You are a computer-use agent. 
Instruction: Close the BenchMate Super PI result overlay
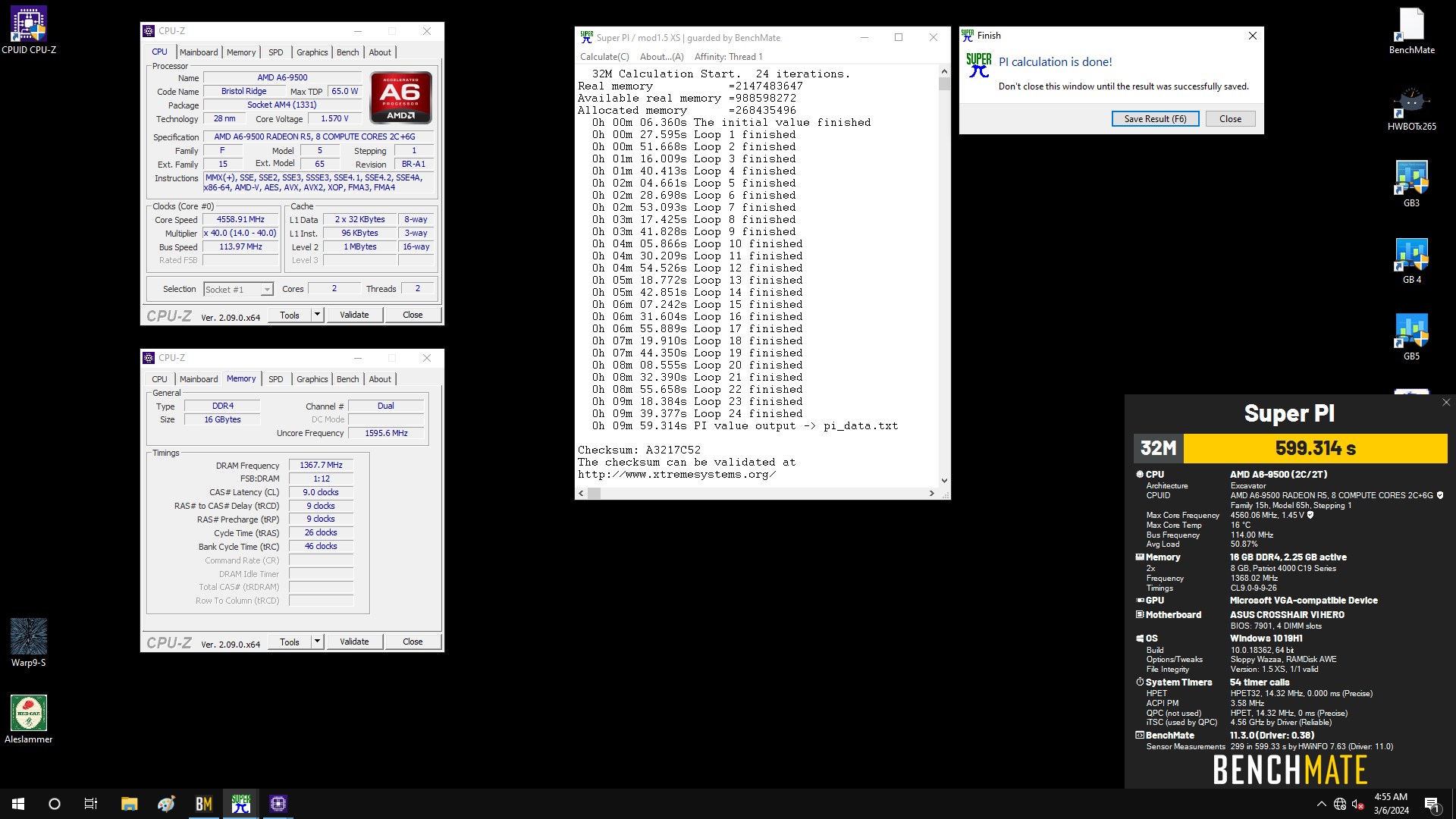1445,403
